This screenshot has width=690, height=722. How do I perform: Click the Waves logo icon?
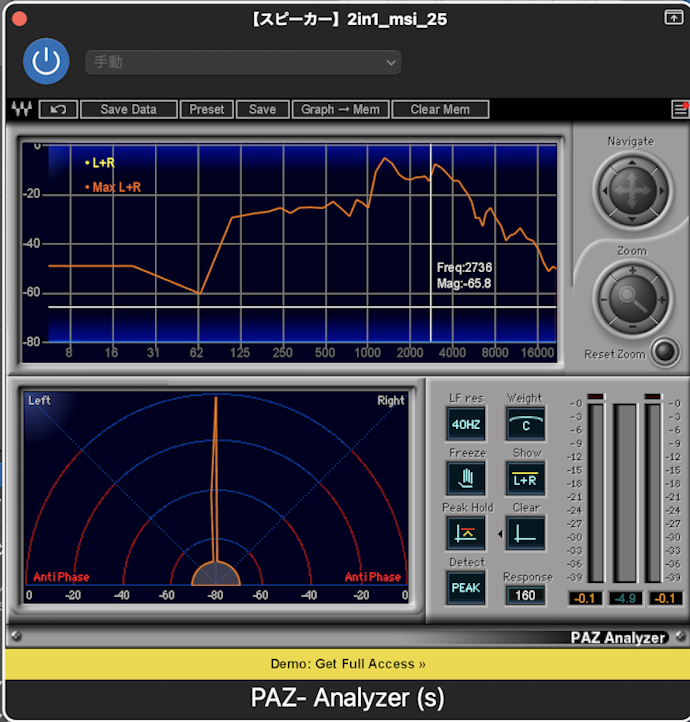[x=21, y=109]
